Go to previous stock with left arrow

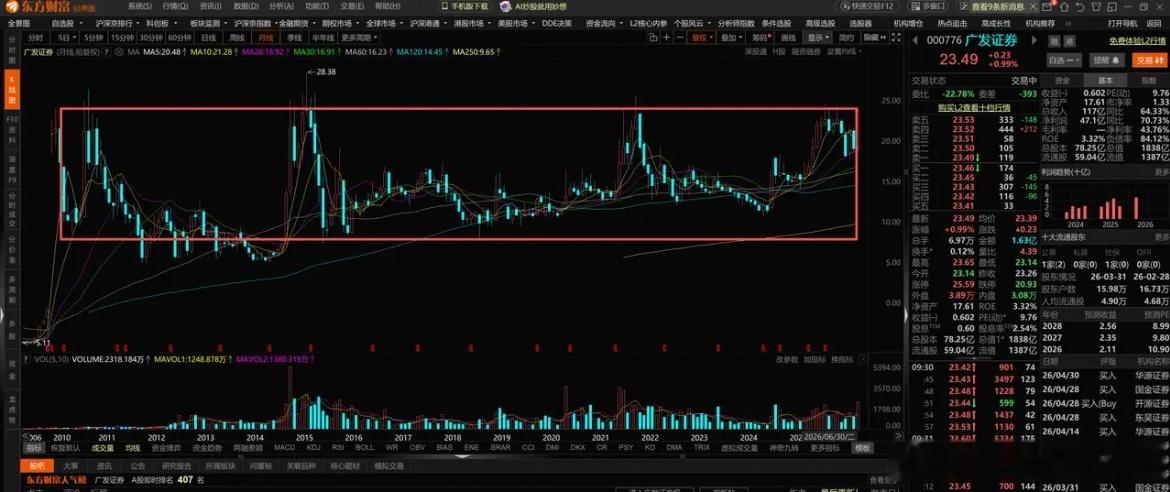(916, 40)
